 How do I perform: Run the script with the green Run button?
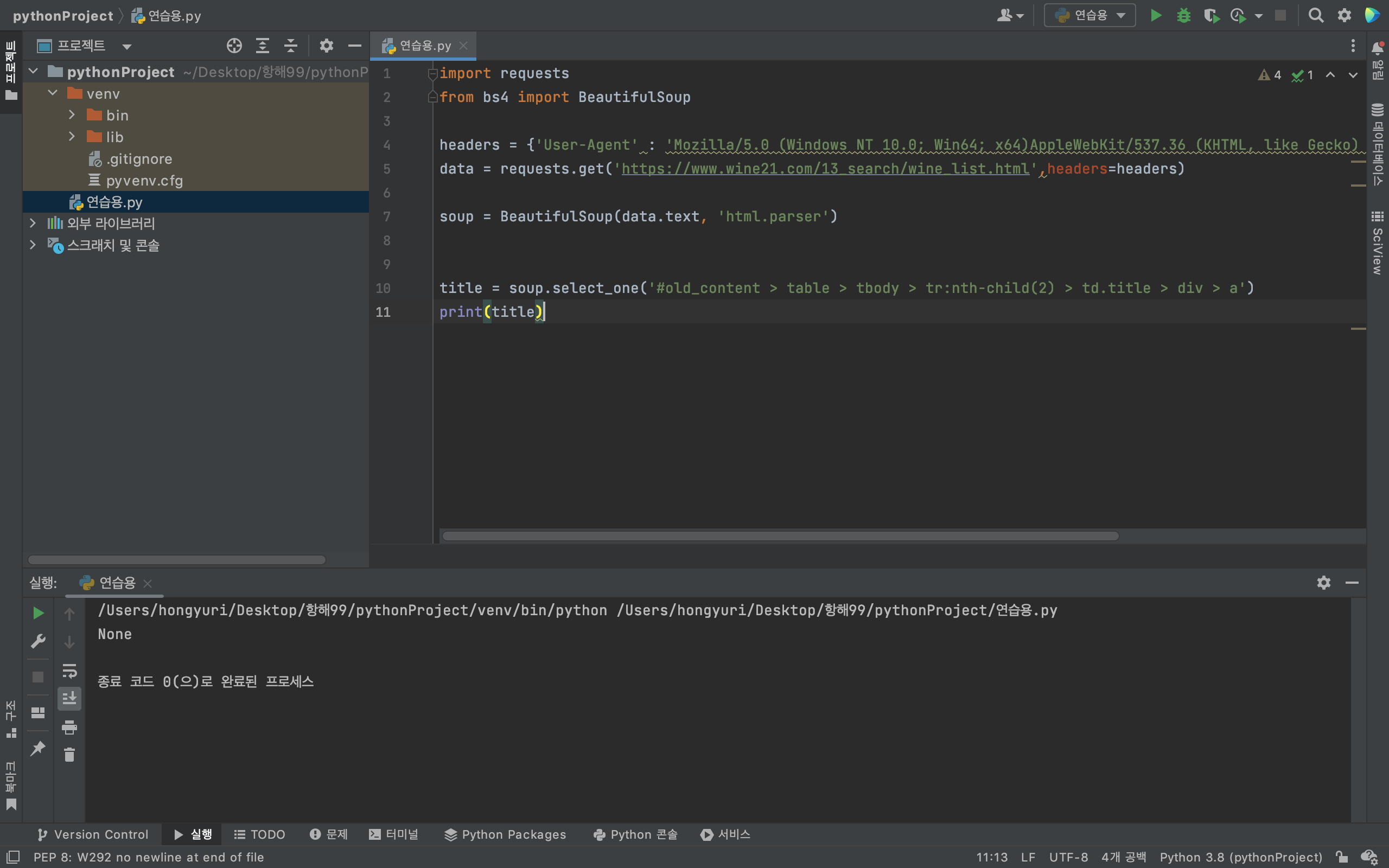click(1156, 16)
